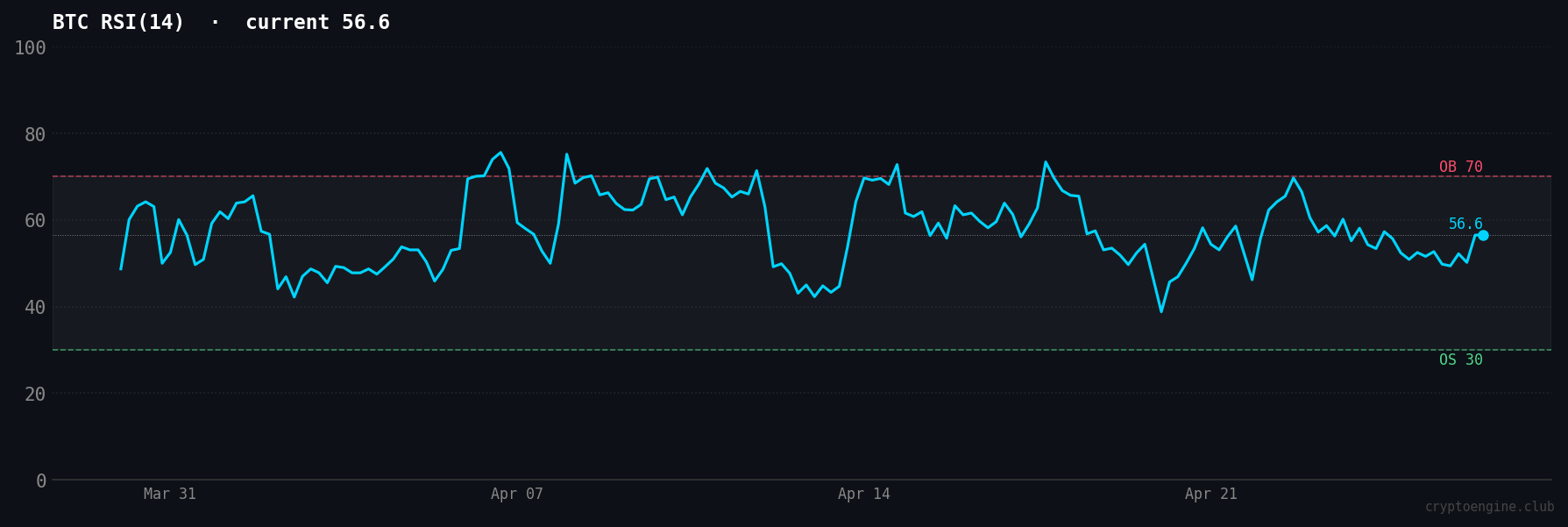Screen dimensions: 1568x527
Task: Click the green OS 30 oversold label
Action: pyautogui.click(x=1460, y=360)
